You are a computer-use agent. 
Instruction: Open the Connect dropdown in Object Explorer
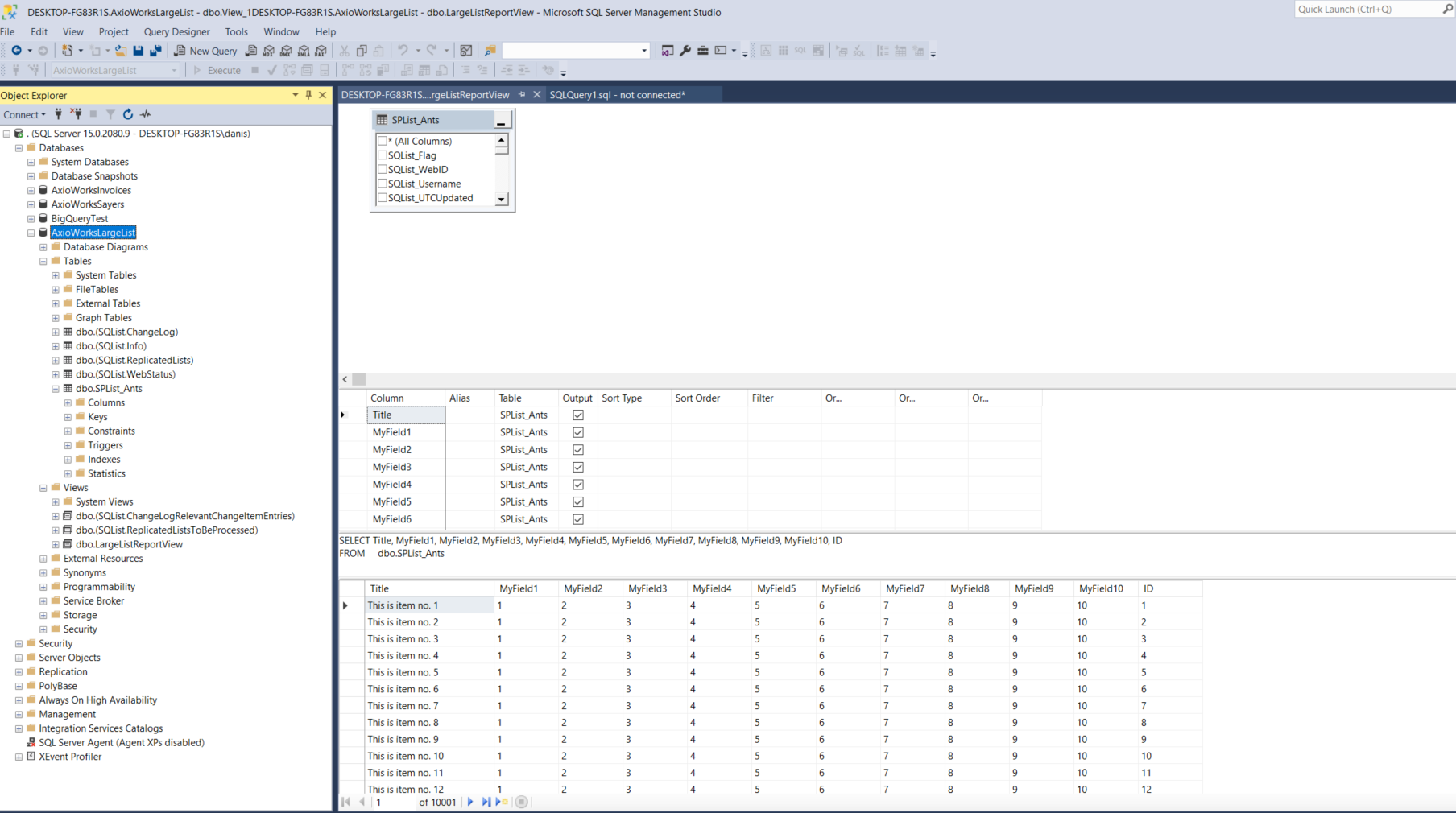[24, 114]
